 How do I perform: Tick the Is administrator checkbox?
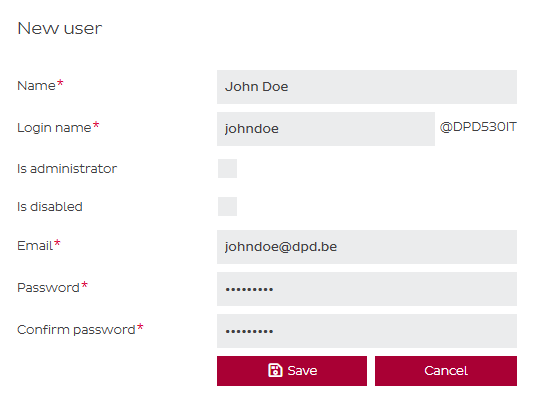tap(227, 168)
